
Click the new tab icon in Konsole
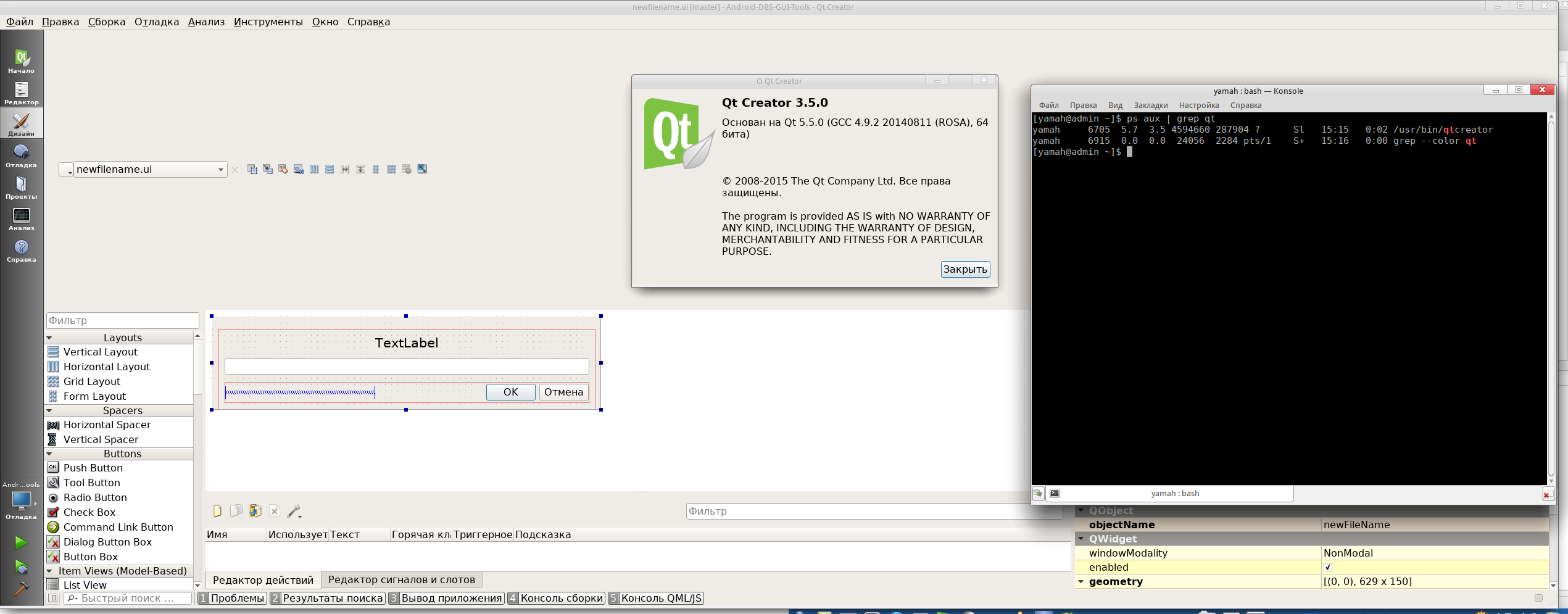(x=1039, y=494)
